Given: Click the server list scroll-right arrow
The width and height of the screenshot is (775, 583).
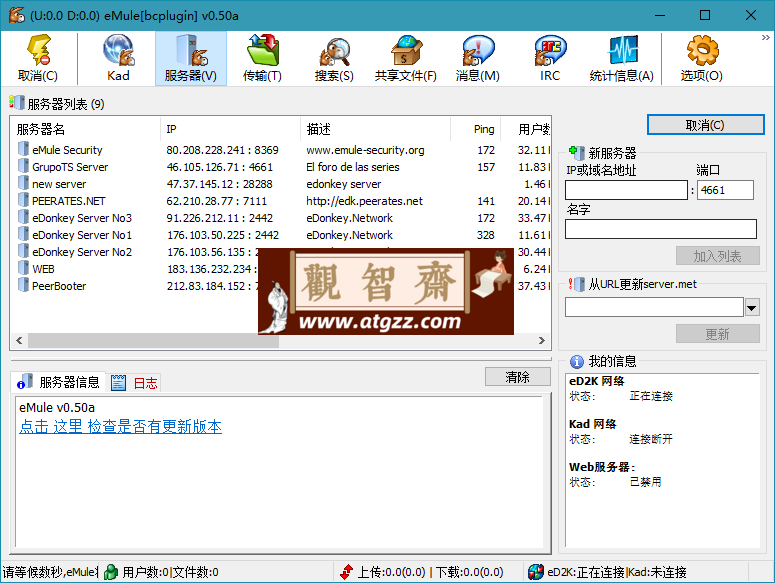Looking at the screenshot, I should [x=542, y=340].
